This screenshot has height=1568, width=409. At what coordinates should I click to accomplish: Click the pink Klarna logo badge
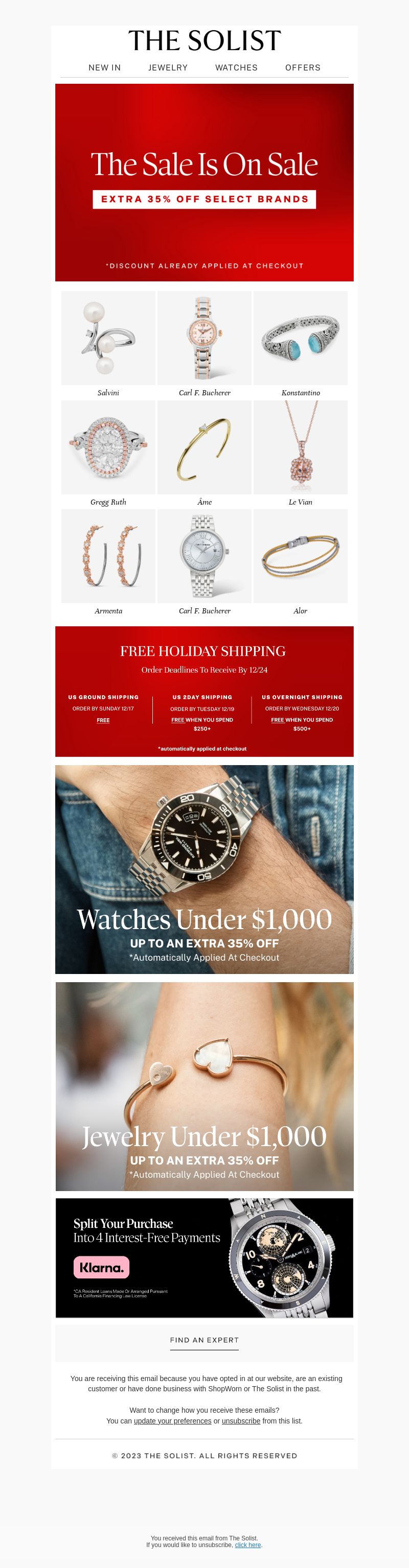[102, 1267]
